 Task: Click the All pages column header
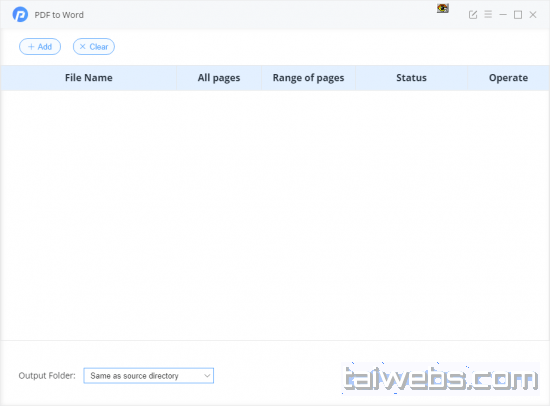(219, 78)
